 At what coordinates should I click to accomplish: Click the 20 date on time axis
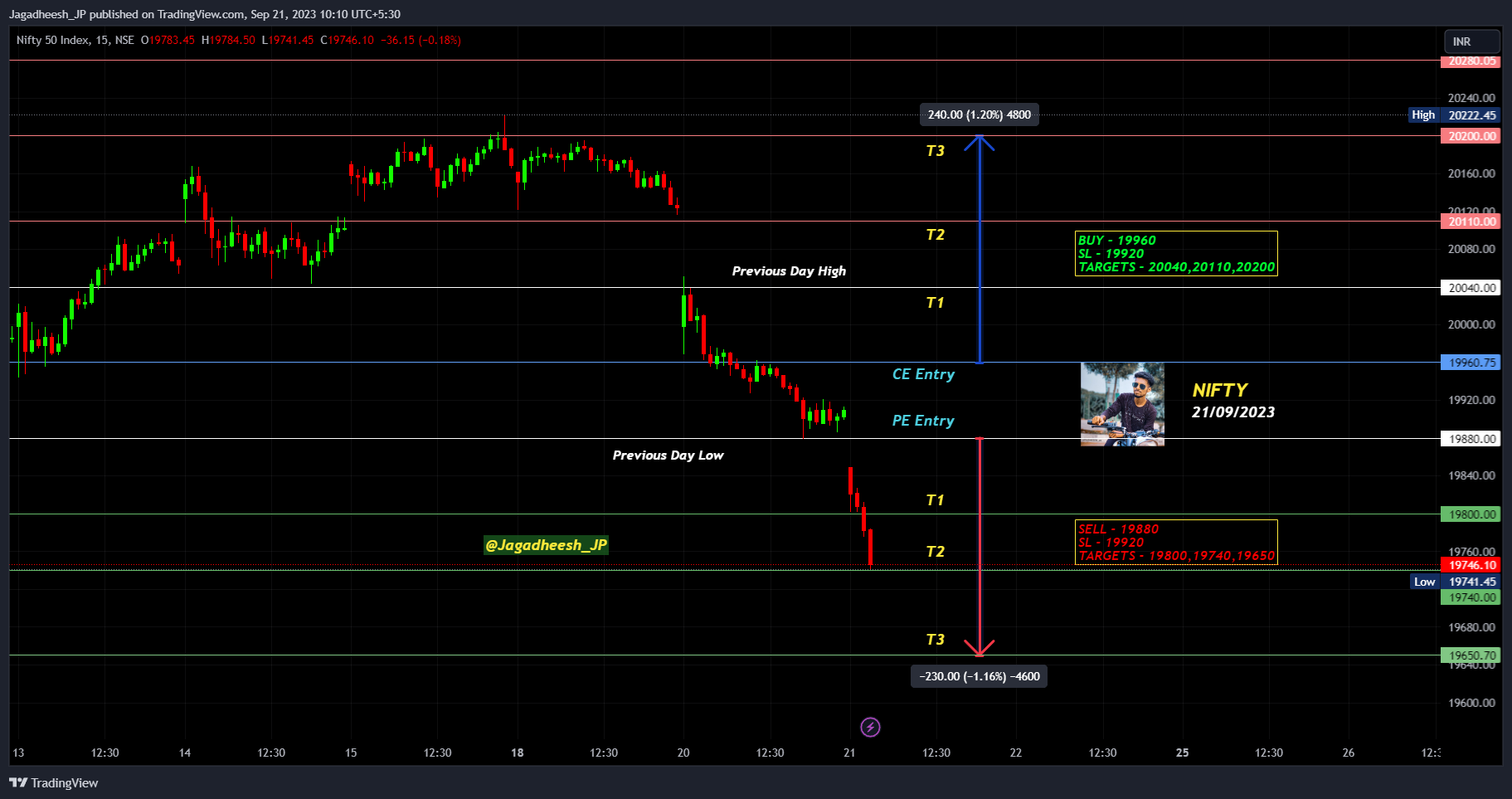(x=683, y=753)
